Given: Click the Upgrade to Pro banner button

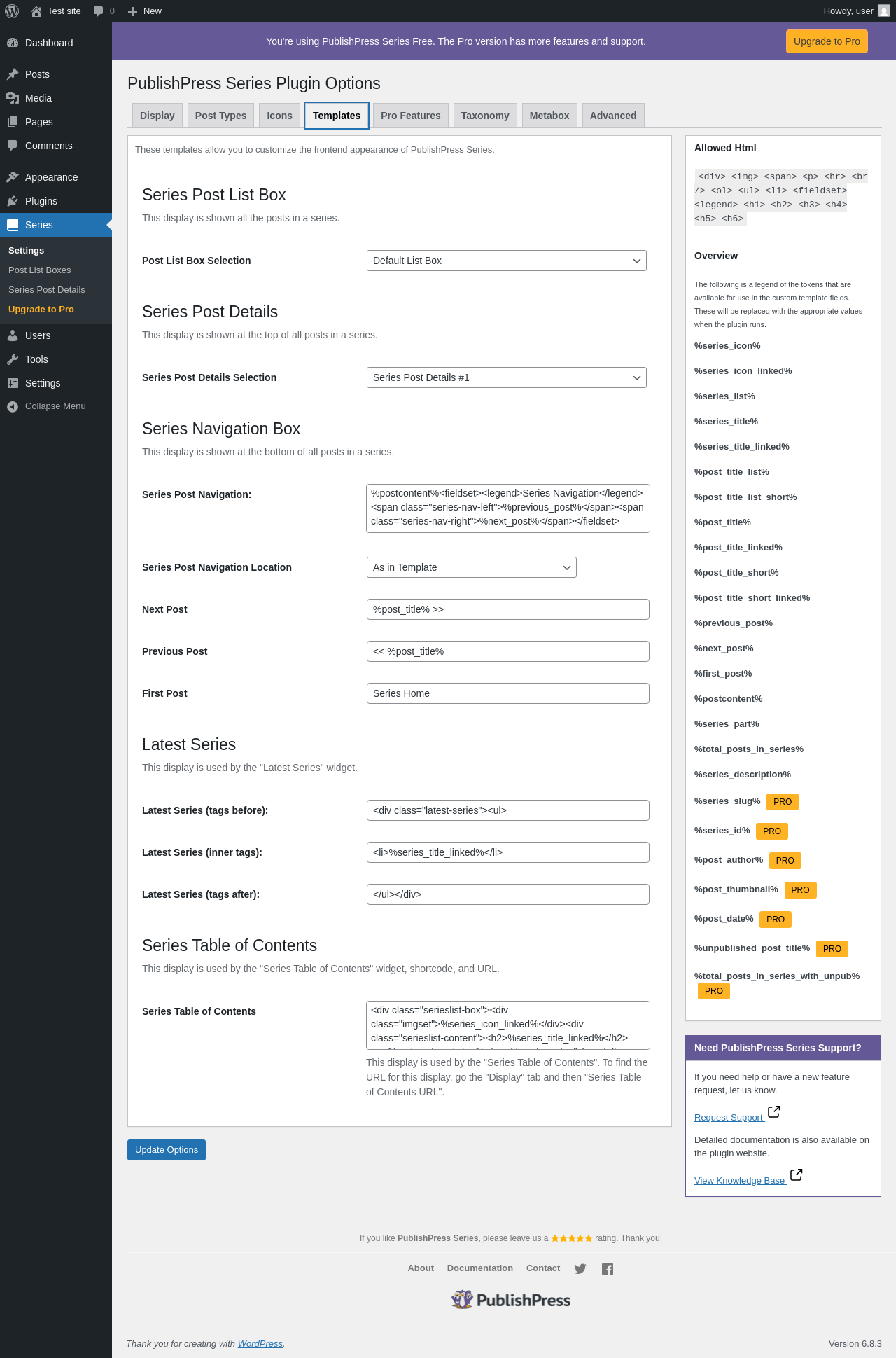Looking at the screenshot, I should tap(827, 41).
